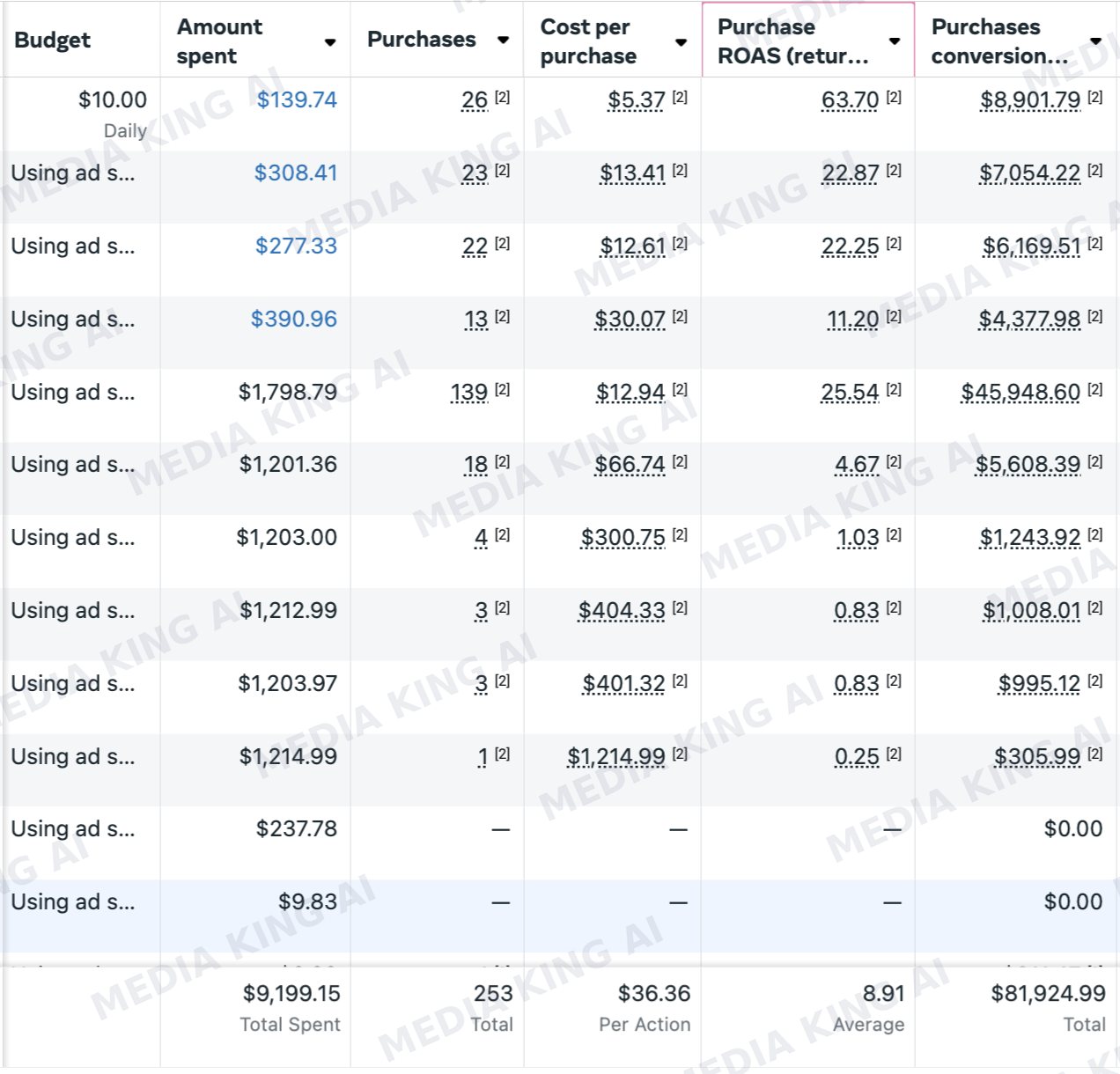Click the 1.03 ROAS value
The height and width of the screenshot is (1074, 1120).
click(x=858, y=538)
